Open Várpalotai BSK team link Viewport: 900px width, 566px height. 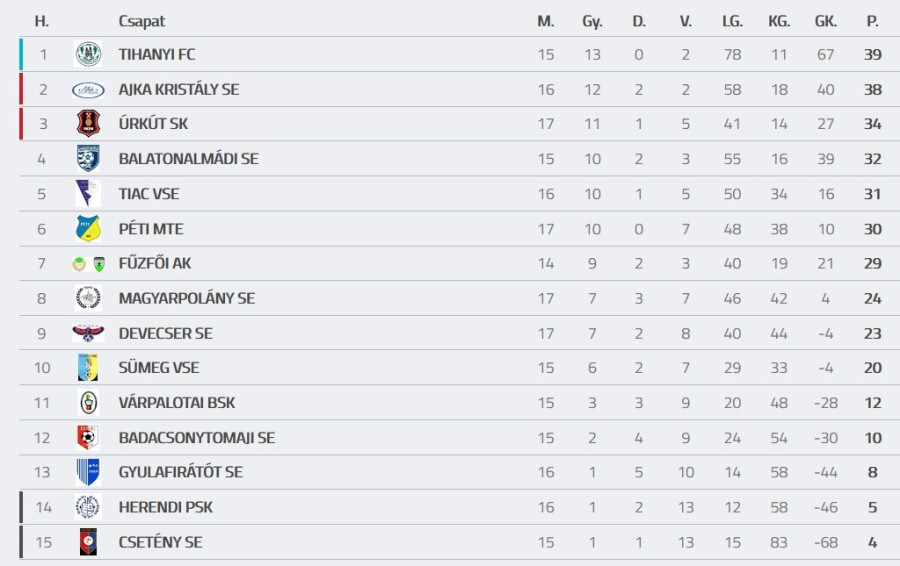[x=176, y=402]
